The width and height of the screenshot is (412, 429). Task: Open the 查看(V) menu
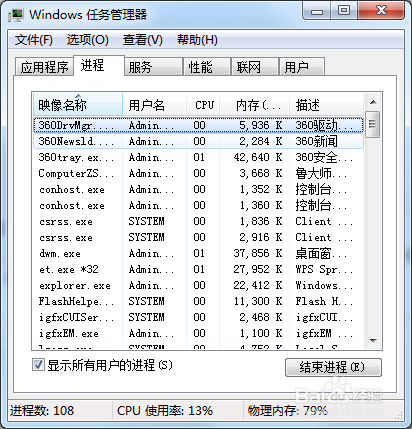[x=142, y=40]
